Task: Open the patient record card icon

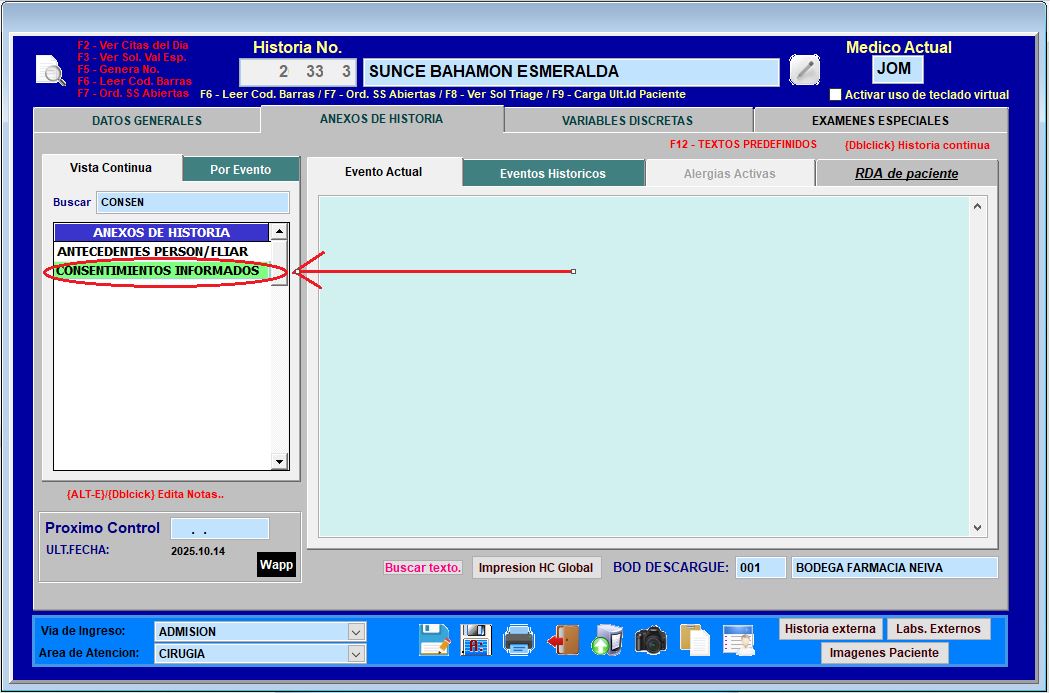Action: coord(739,639)
